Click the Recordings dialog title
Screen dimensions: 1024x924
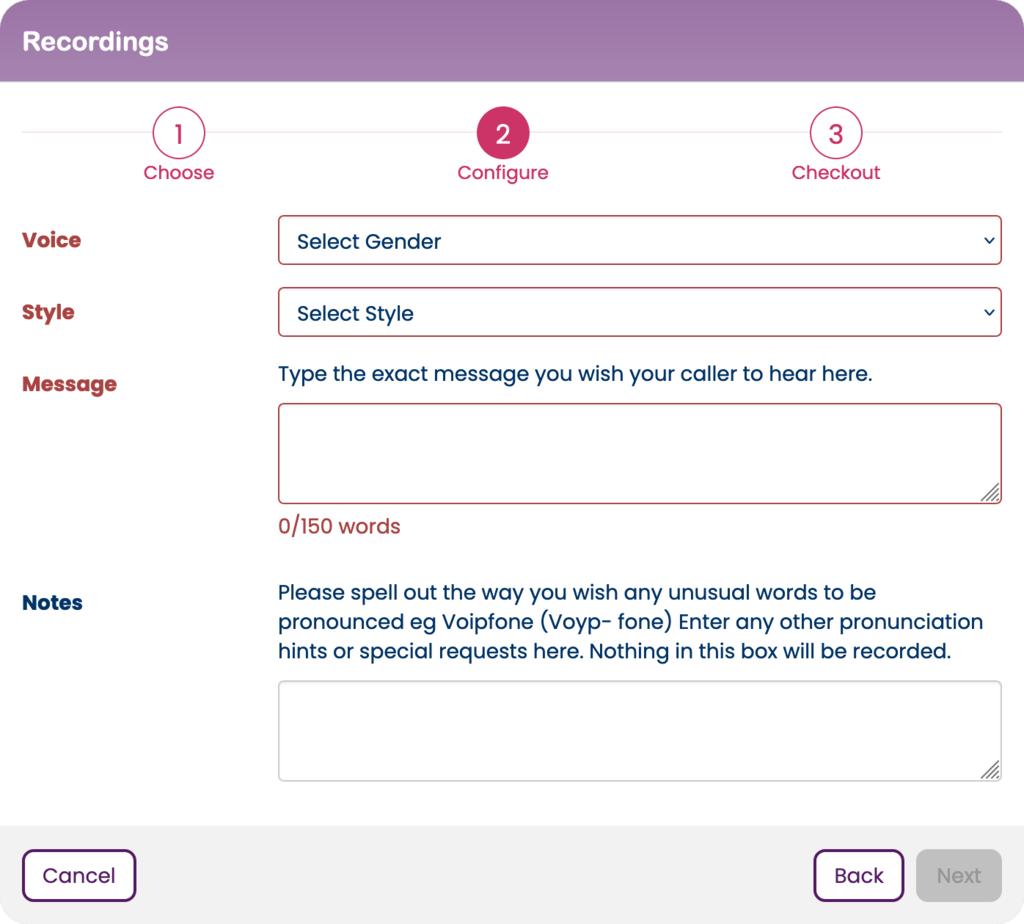pyautogui.click(x=96, y=42)
